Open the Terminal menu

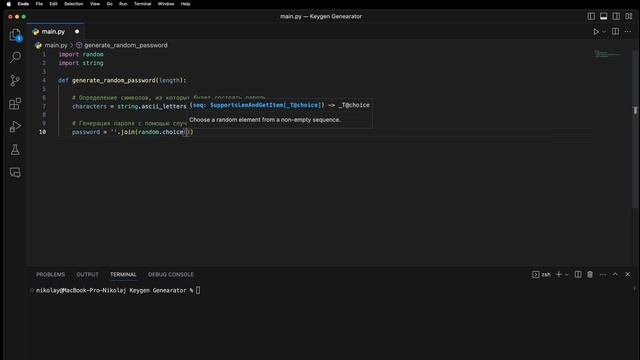(x=142, y=4)
